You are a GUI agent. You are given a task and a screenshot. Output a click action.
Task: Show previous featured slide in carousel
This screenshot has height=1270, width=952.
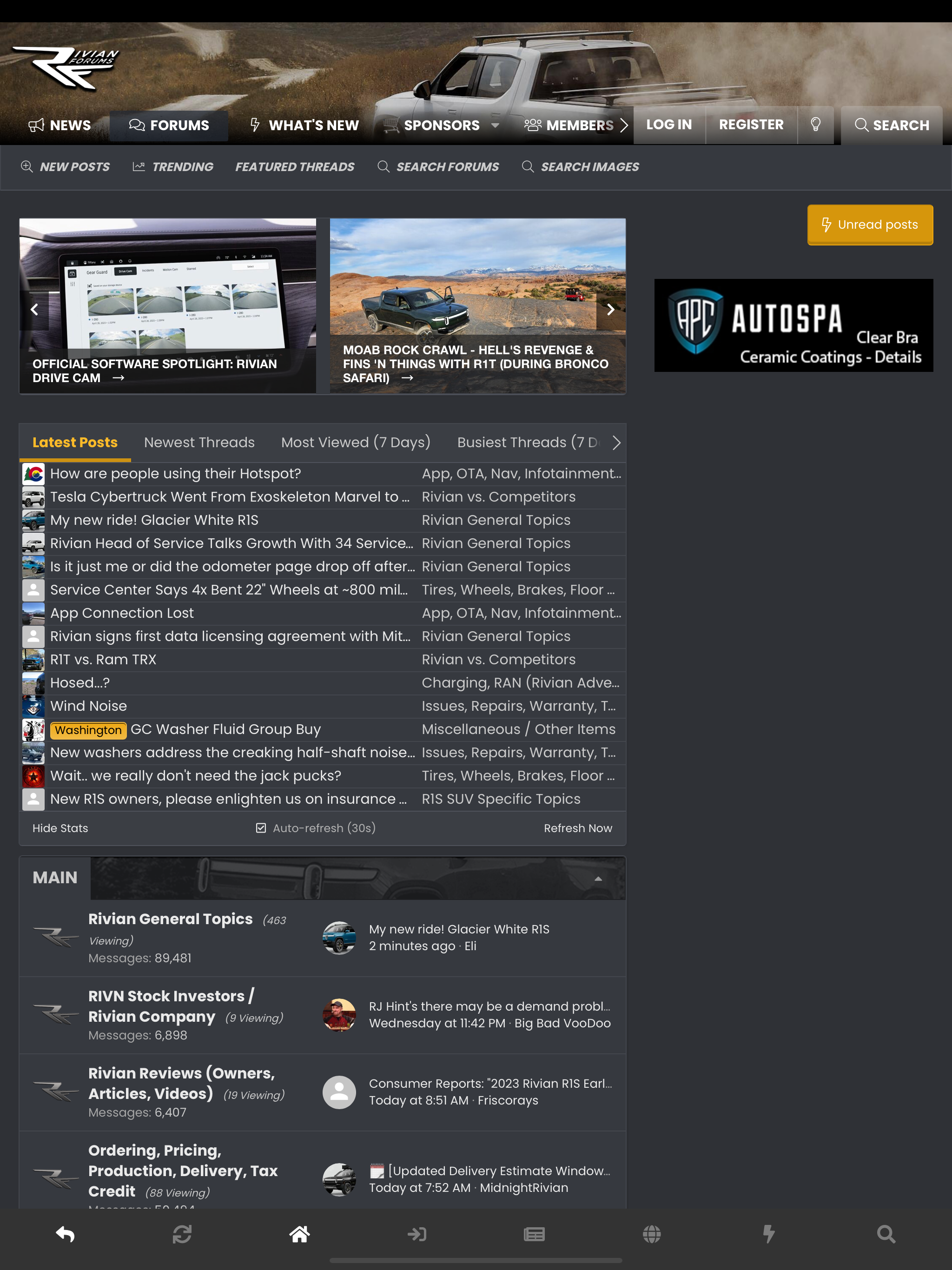coord(34,310)
